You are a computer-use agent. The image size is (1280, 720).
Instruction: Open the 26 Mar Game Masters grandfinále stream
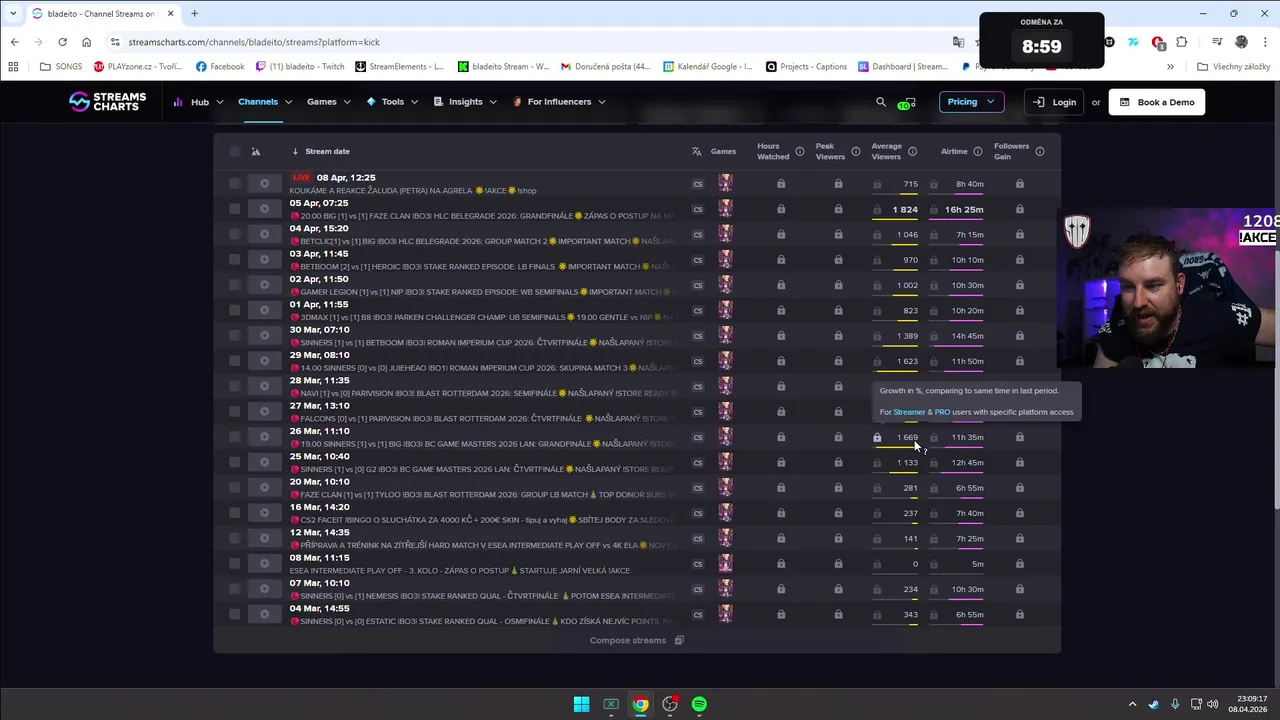[484, 444]
